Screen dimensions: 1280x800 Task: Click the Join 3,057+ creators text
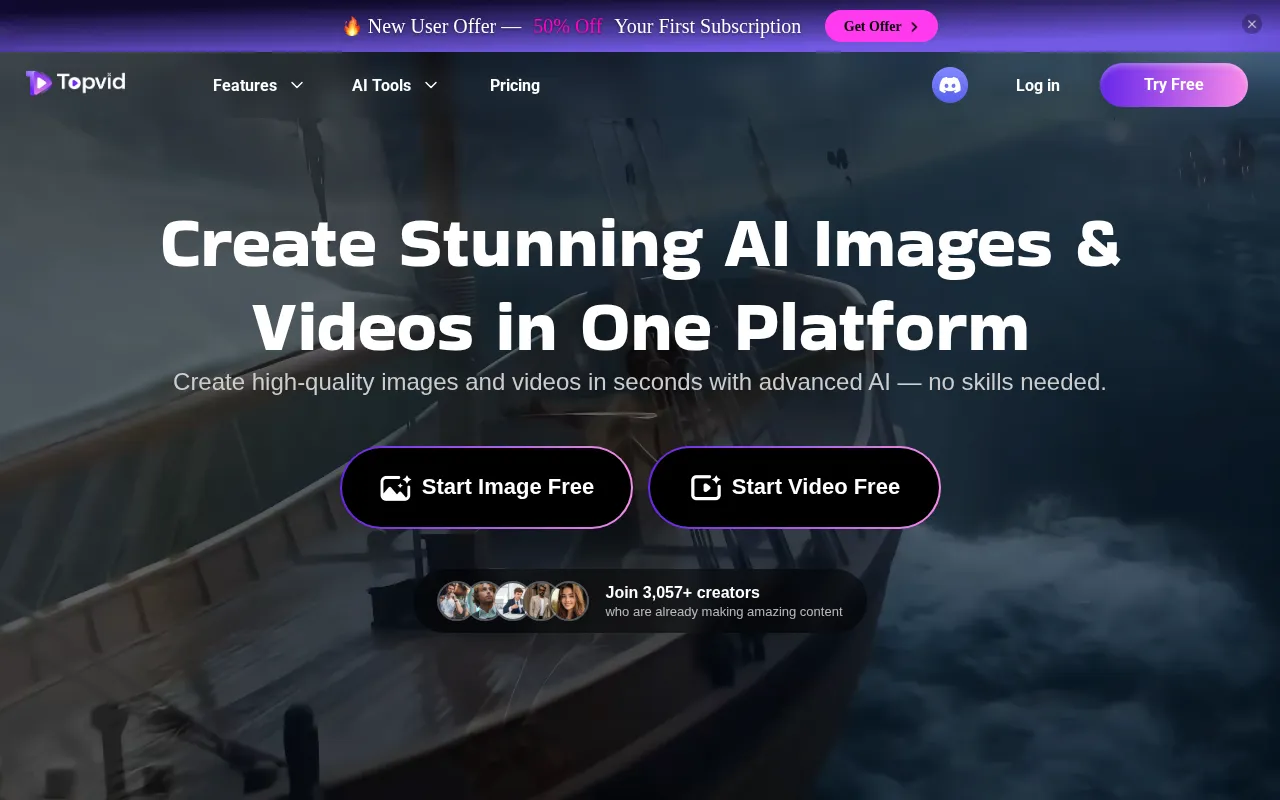[683, 592]
